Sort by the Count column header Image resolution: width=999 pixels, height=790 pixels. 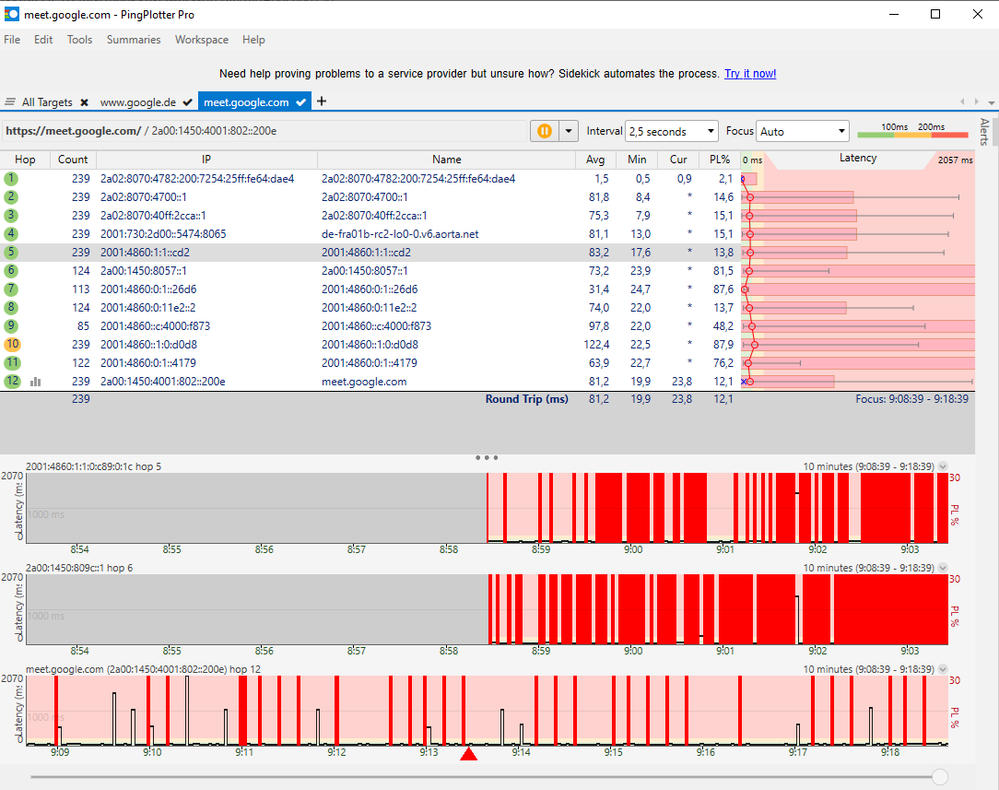[x=73, y=159]
